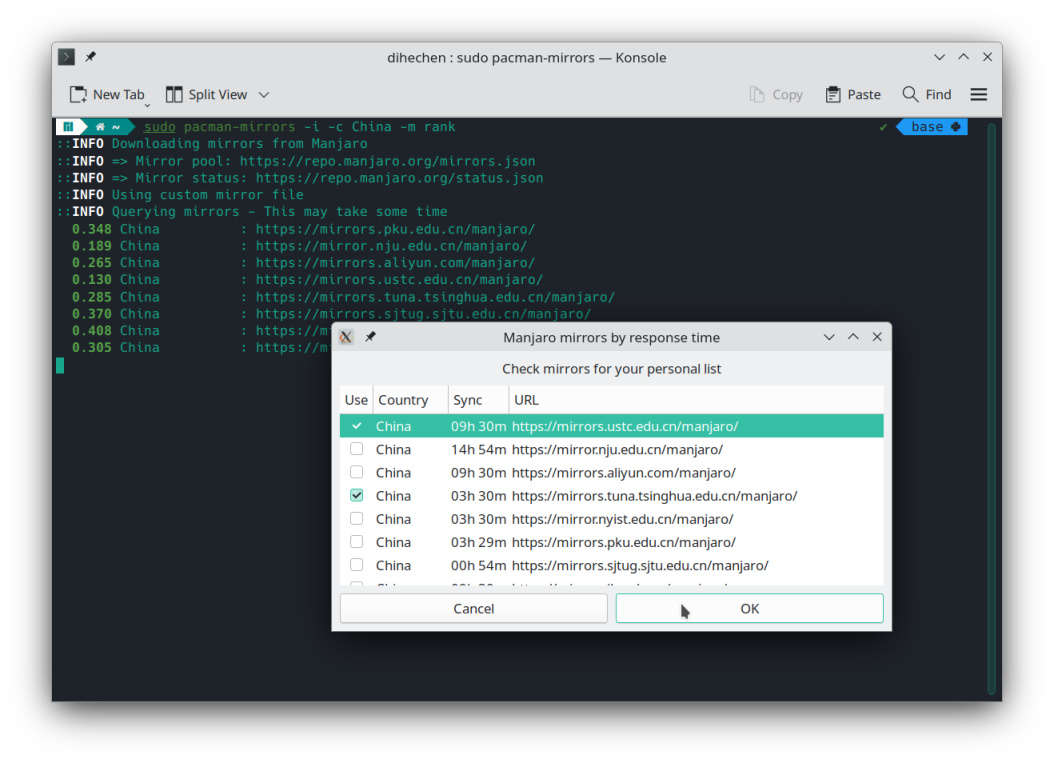Sort by the Sync column header
Image resolution: width=1054 pixels, height=763 pixels.
pos(479,400)
